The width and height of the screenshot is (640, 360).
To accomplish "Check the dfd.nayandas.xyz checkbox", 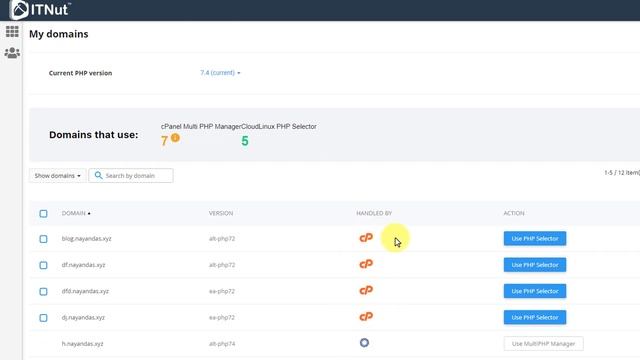I will (x=43, y=291).
